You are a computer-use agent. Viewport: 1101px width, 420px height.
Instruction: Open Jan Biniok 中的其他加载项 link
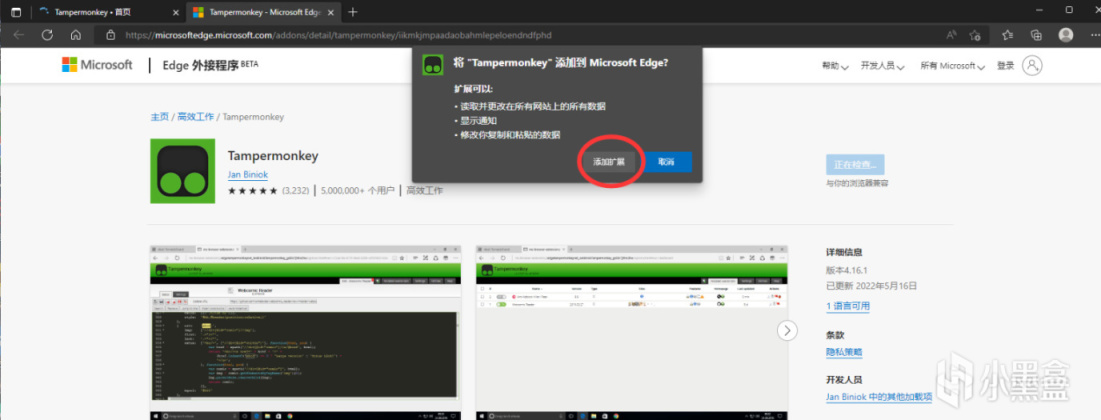pos(879,397)
